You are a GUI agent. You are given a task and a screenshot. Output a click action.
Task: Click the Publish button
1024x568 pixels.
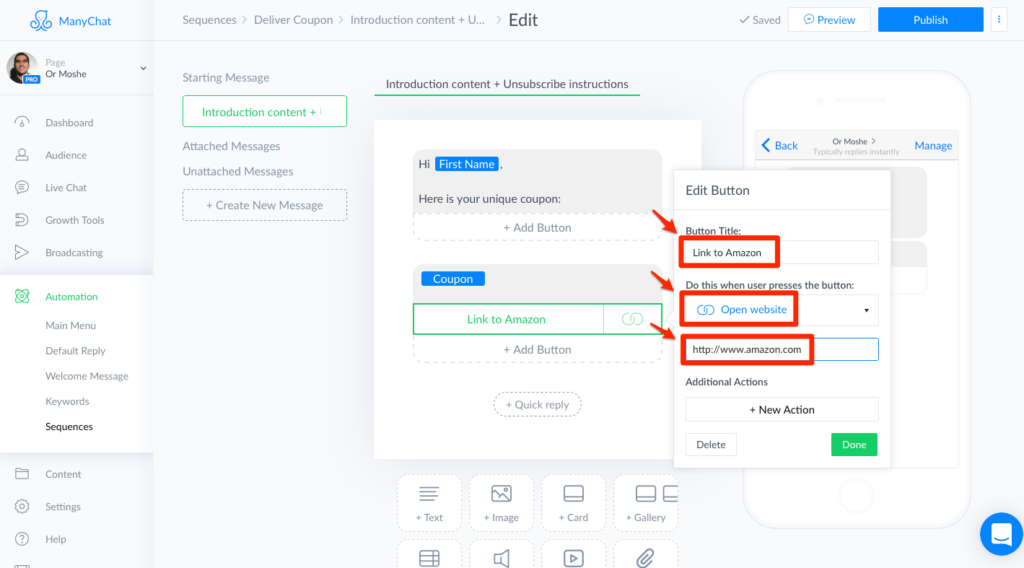[x=930, y=20]
